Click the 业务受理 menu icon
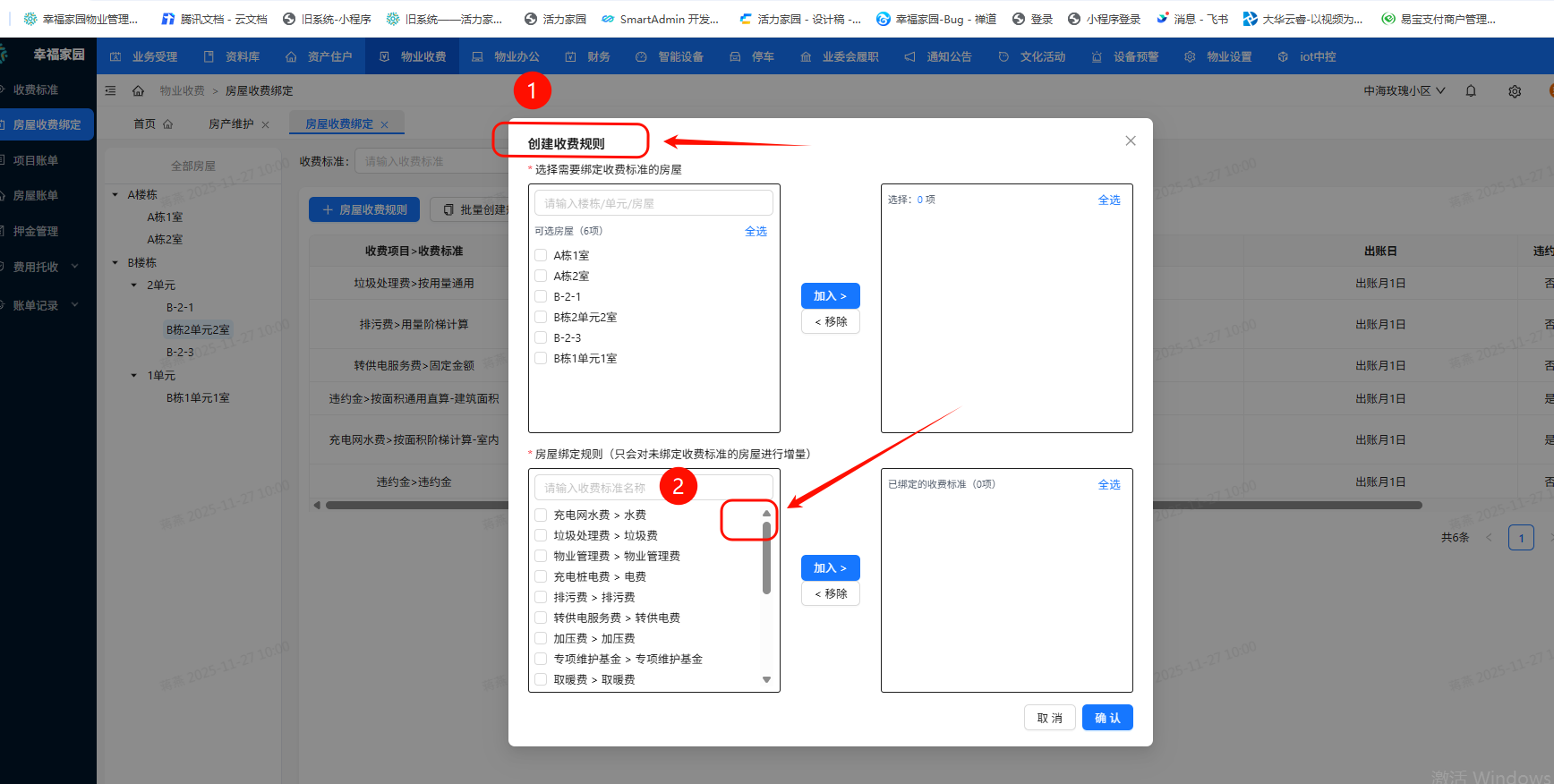 [x=115, y=56]
